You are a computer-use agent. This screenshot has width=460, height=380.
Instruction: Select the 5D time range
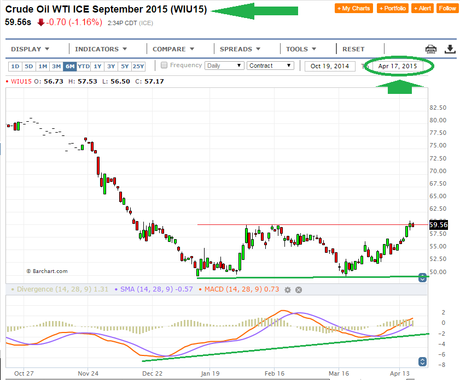(29, 66)
